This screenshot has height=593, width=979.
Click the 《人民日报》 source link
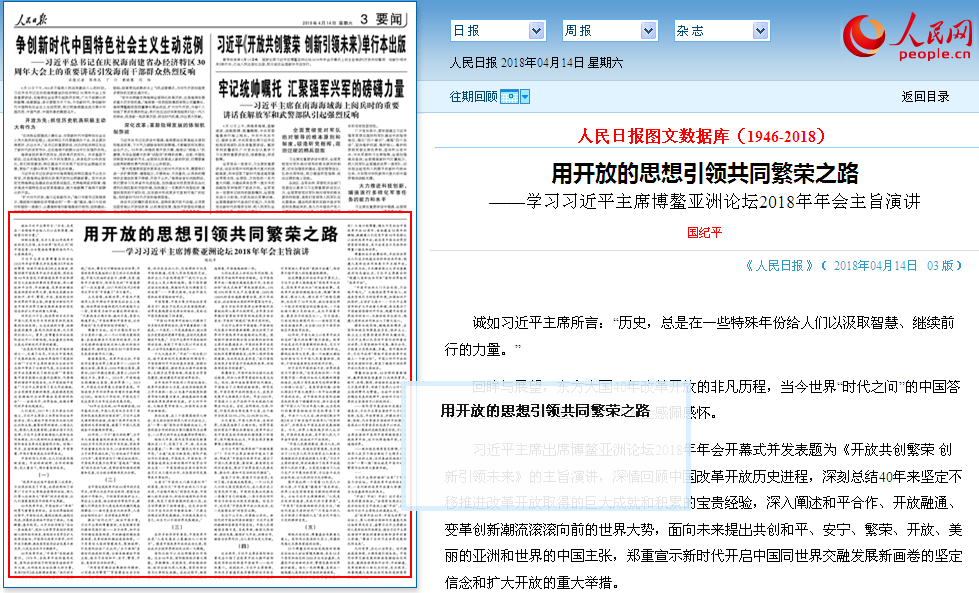[779, 266]
